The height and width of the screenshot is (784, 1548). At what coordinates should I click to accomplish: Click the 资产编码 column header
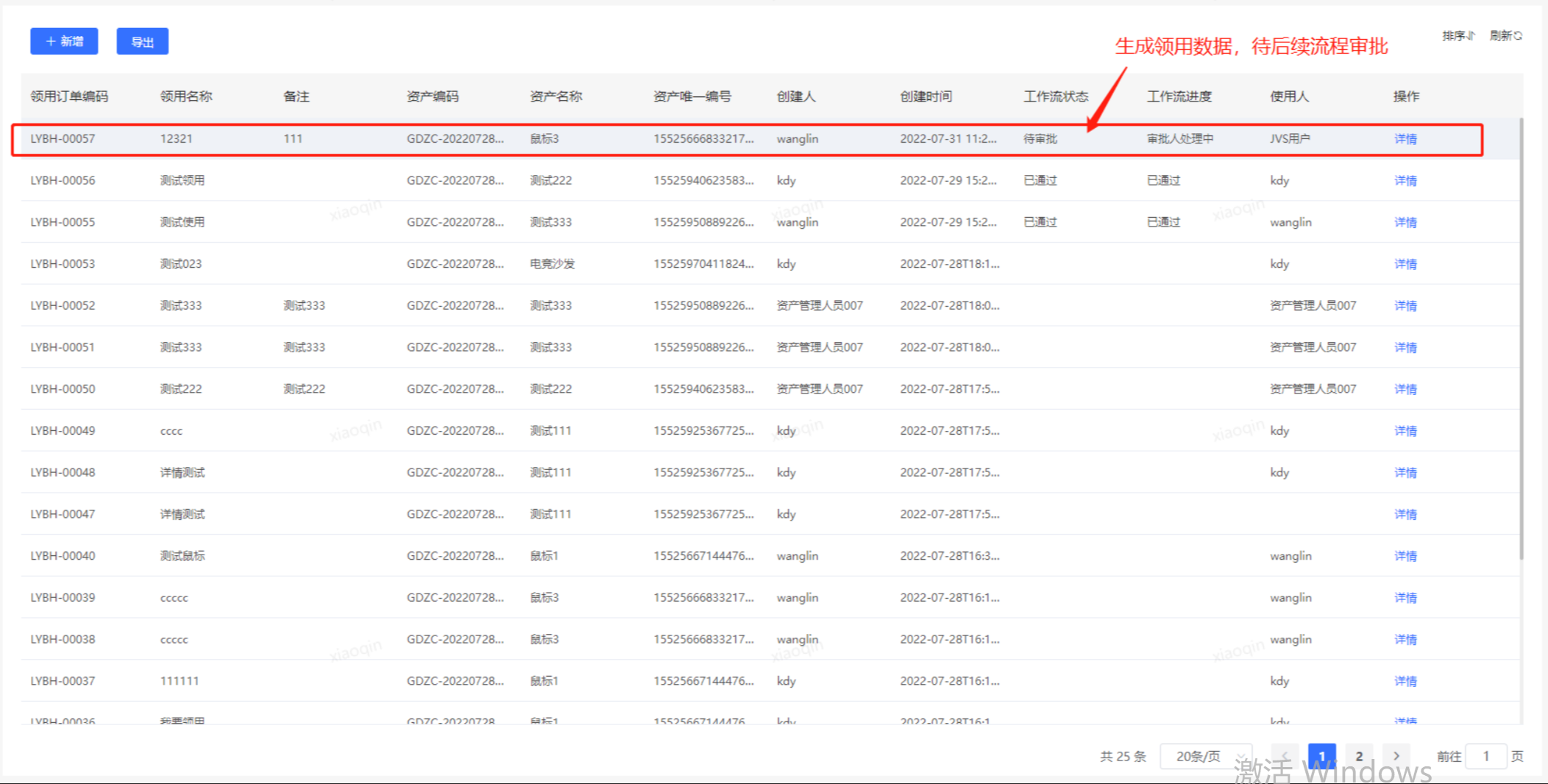pos(433,96)
